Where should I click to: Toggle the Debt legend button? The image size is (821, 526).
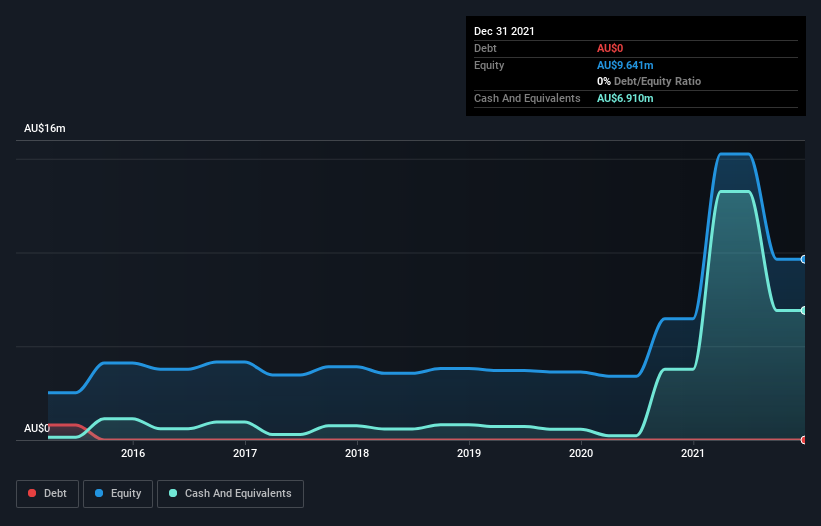[48, 494]
